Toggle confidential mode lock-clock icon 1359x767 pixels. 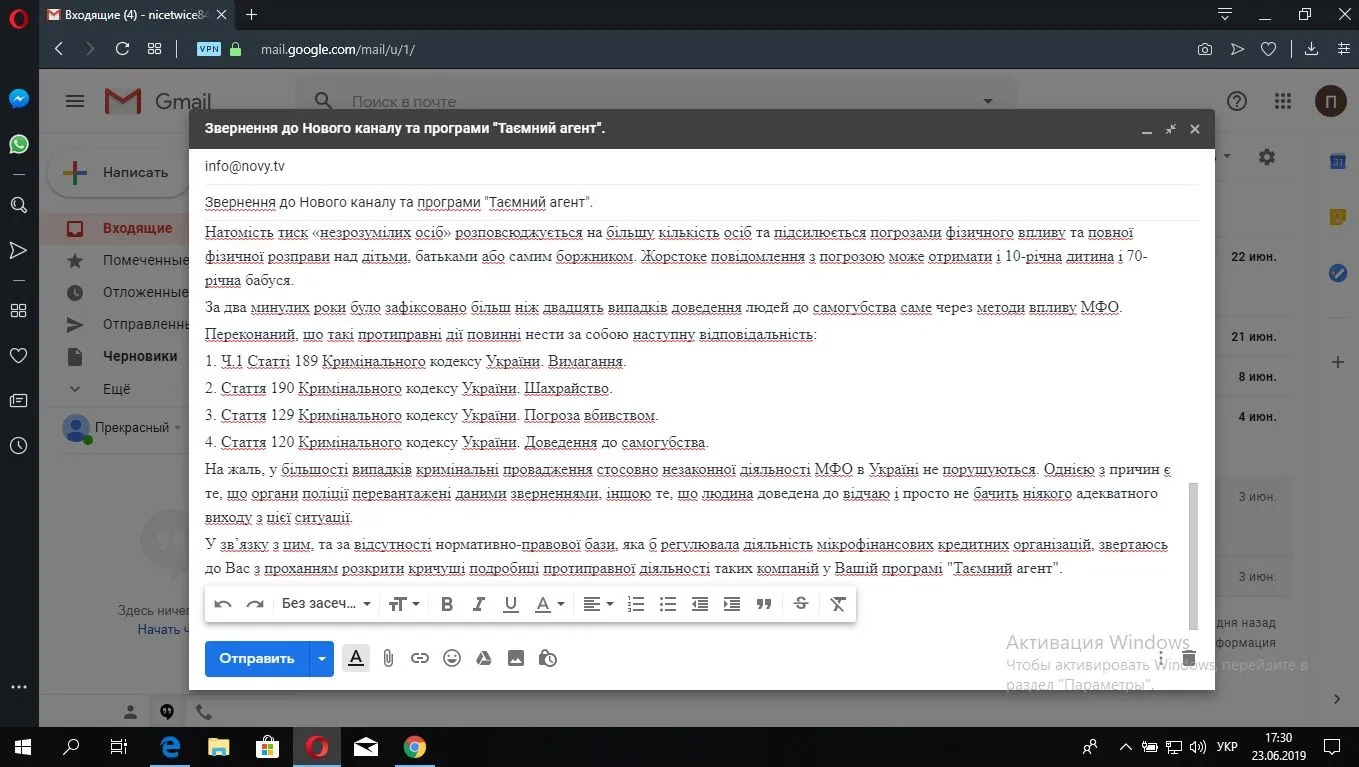pyautogui.click(x=547, y=658)
